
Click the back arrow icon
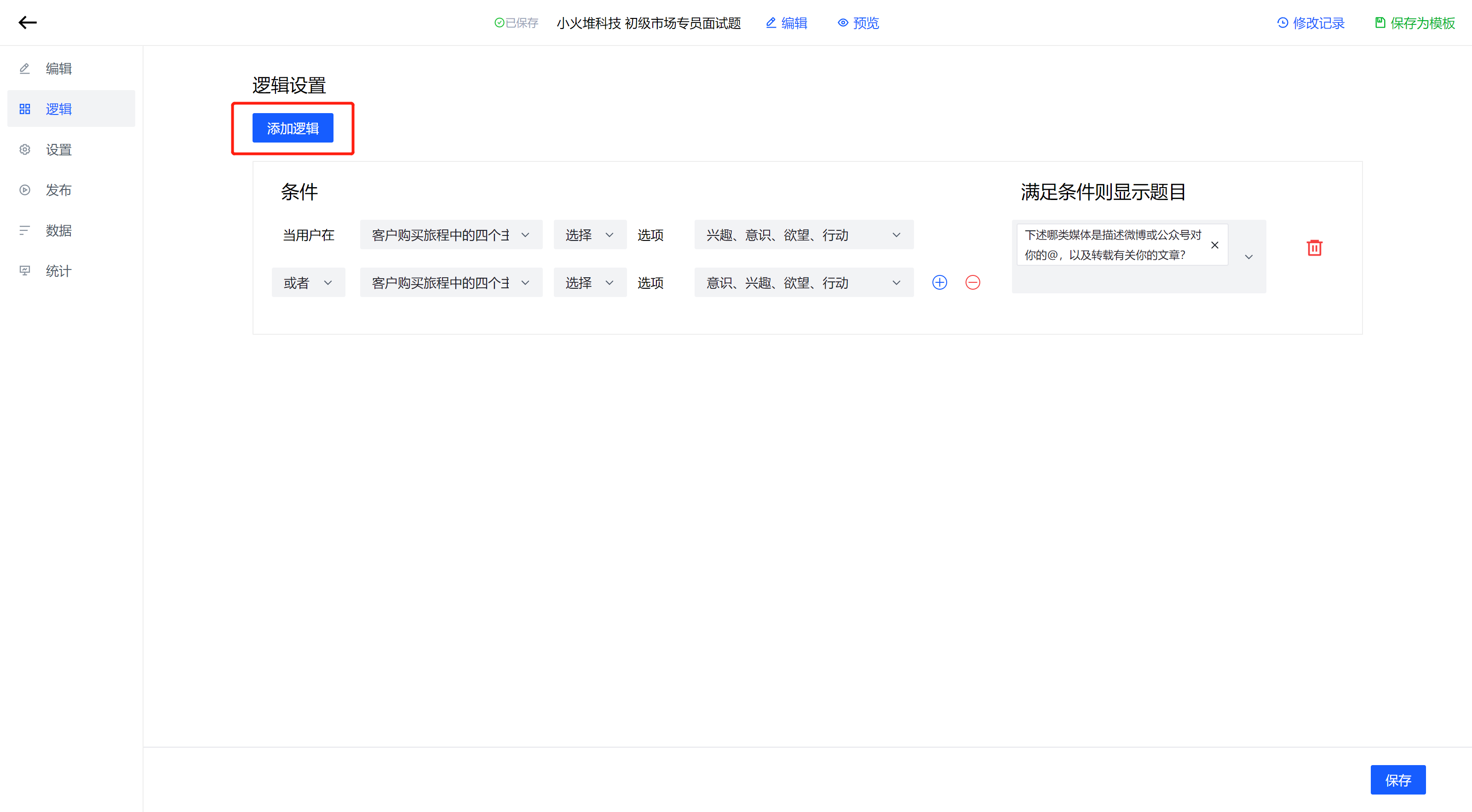tap(28, 22)
